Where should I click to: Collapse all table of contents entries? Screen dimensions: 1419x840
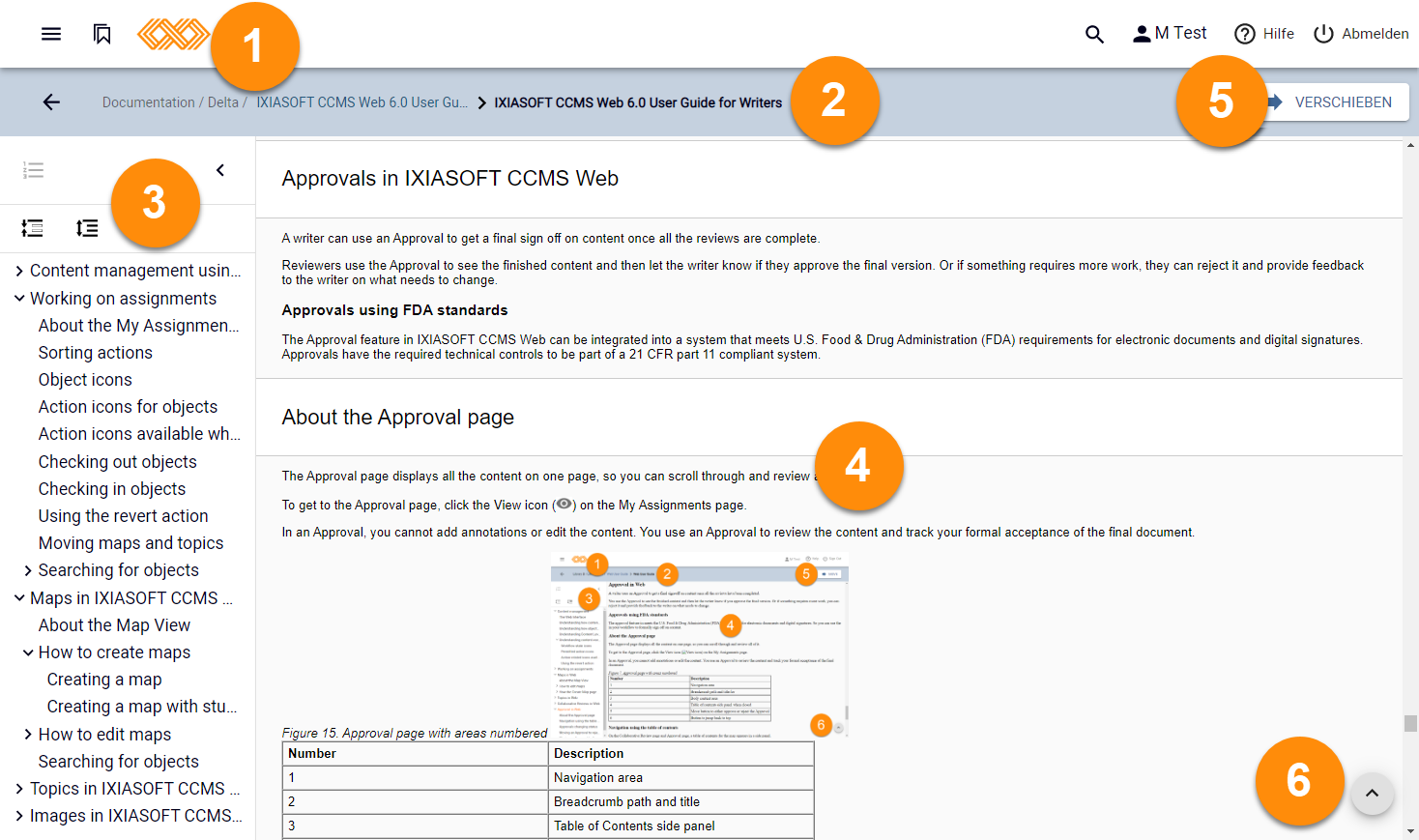click(x=33, y=228)
